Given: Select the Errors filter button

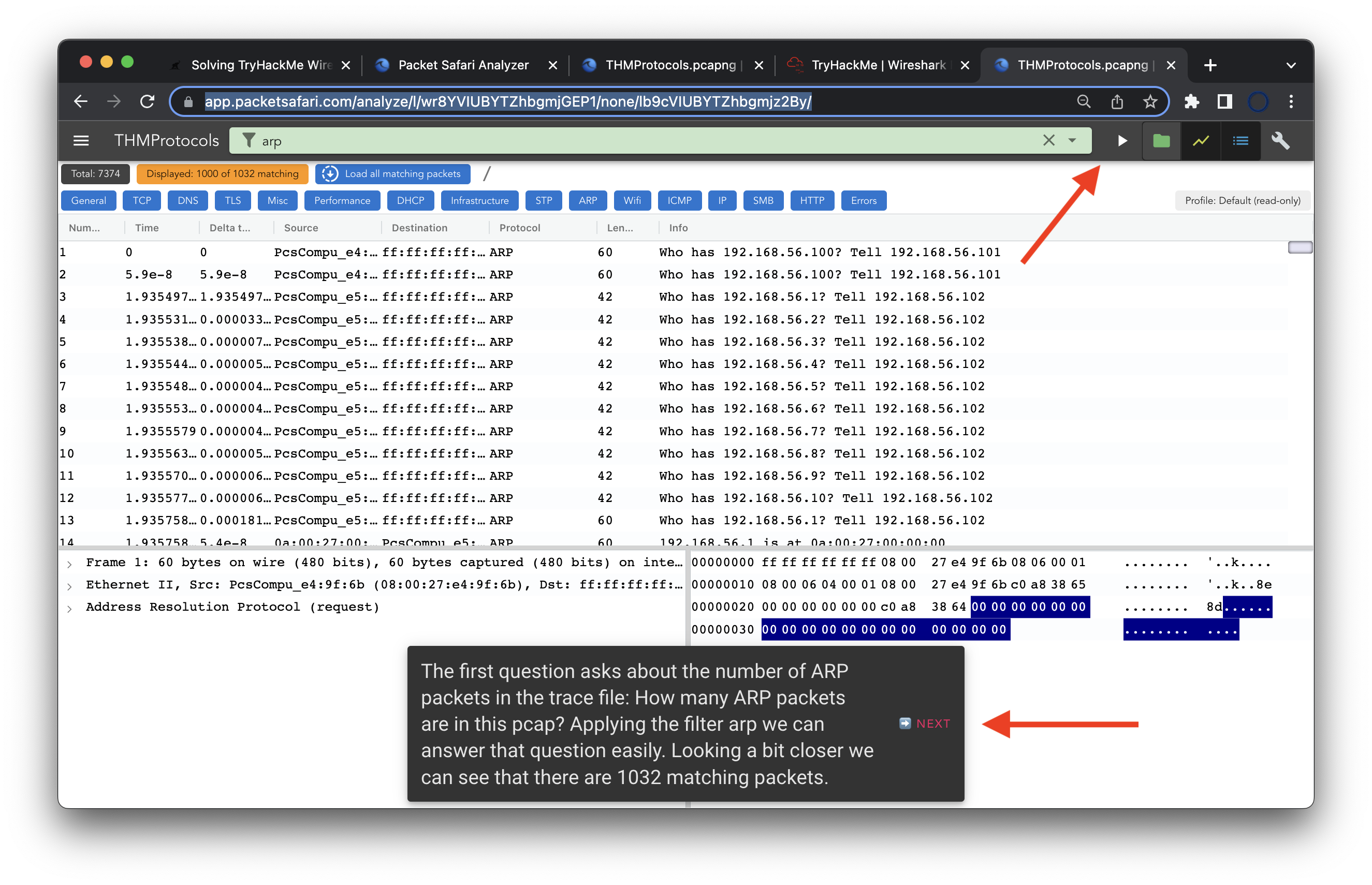Looking at the screenshot, I should coord(863,201).
